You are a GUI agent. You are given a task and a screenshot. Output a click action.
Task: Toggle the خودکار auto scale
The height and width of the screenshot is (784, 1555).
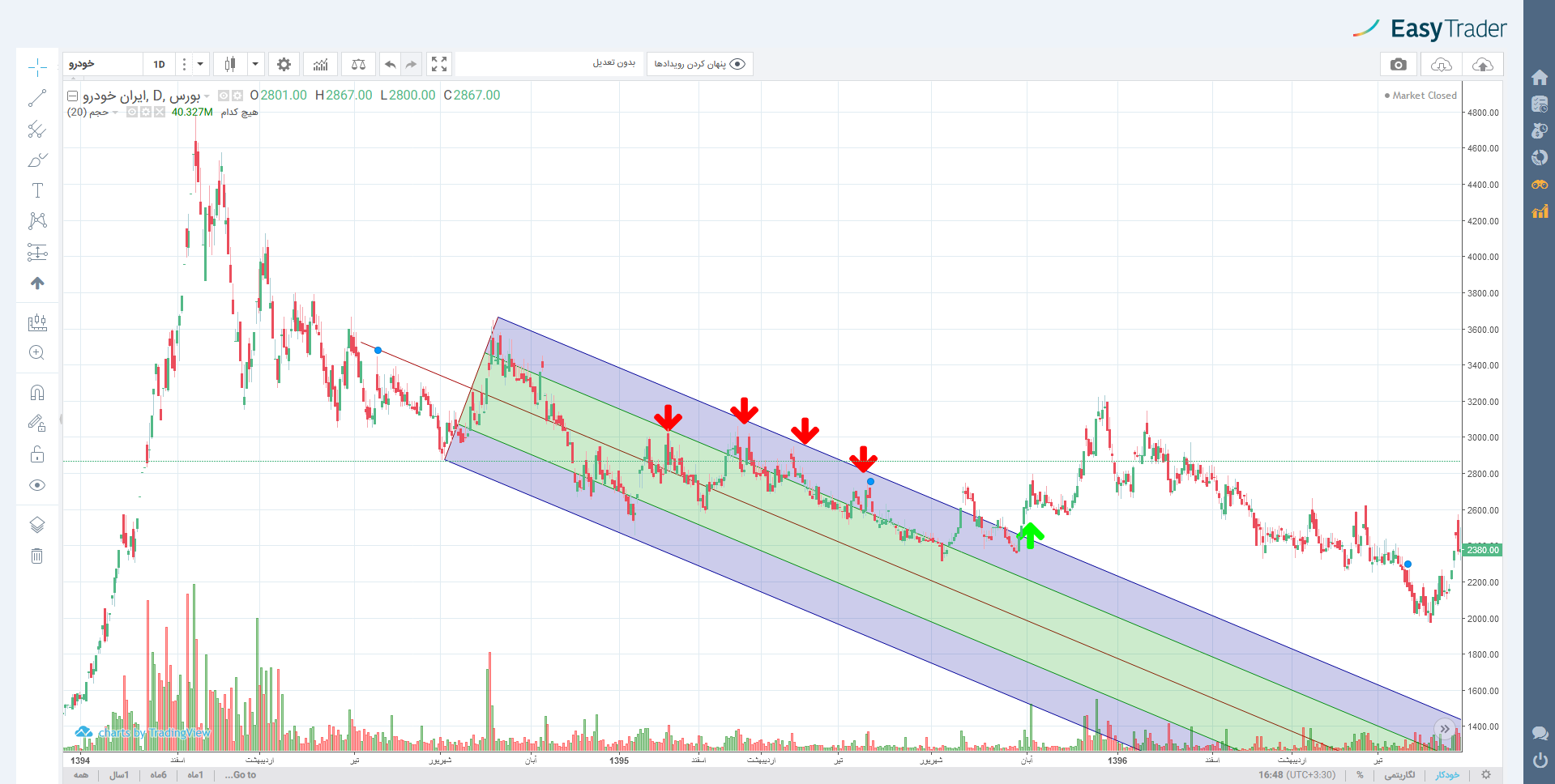1447,775
